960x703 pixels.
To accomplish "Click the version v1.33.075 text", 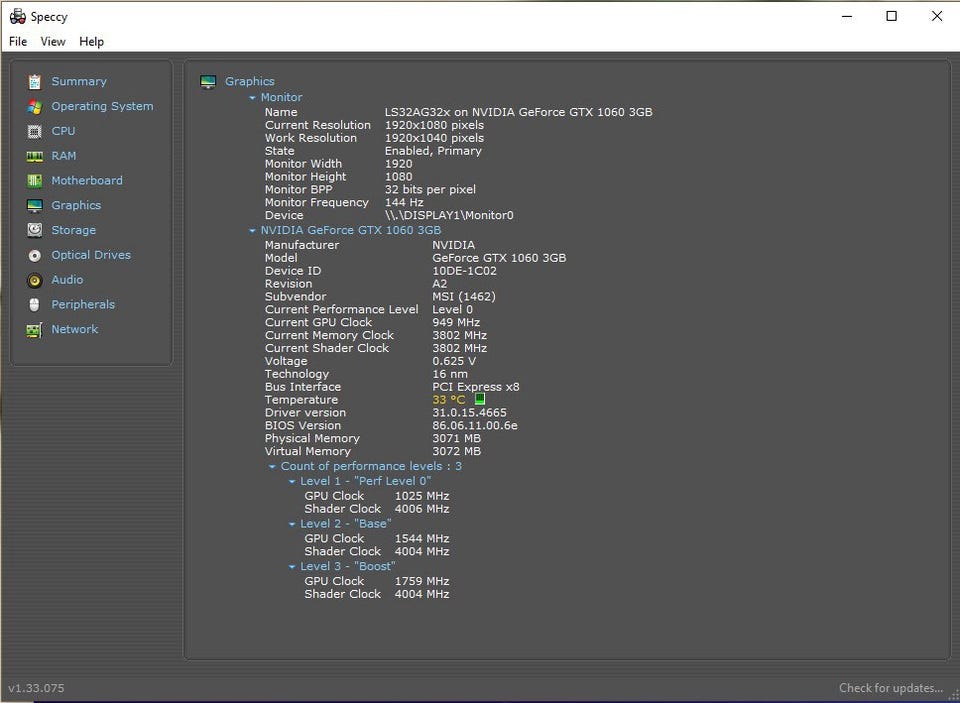I will tap(36, 688).
